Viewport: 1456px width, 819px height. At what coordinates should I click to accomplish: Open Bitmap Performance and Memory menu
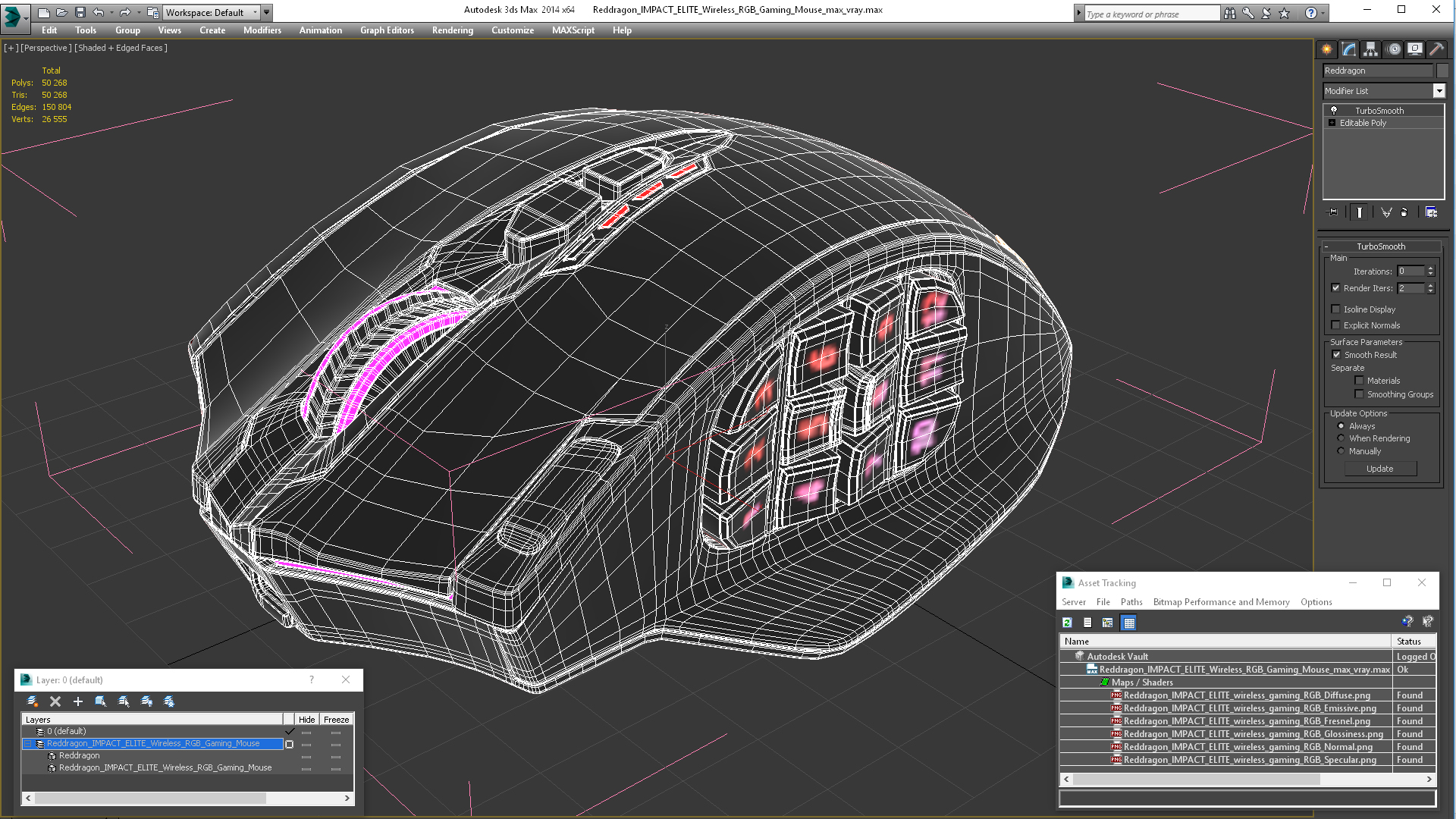(x=1221, y=602)
